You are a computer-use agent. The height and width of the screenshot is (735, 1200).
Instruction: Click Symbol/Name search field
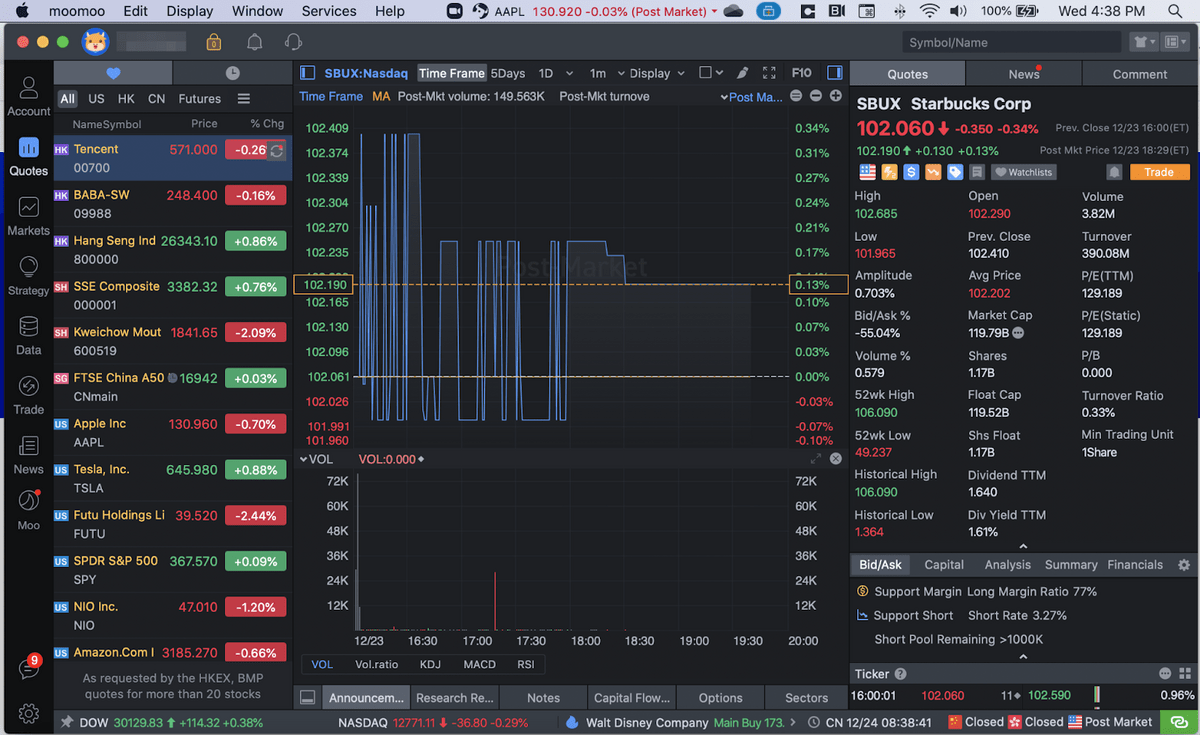coord(1010,42)
